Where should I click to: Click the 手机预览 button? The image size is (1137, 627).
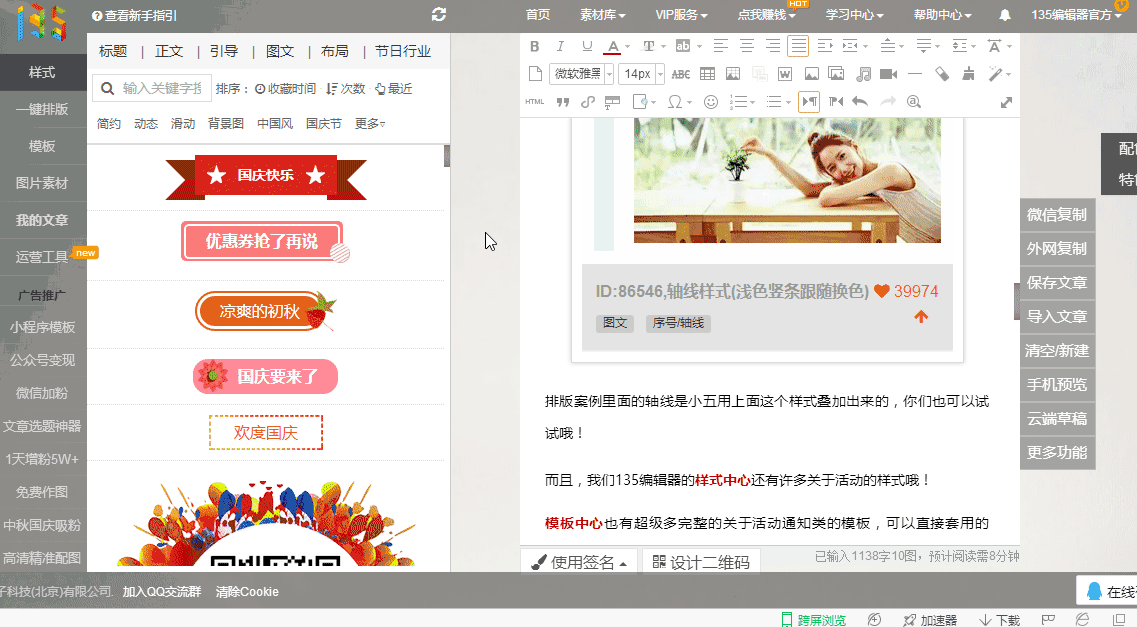(1057, 385)
